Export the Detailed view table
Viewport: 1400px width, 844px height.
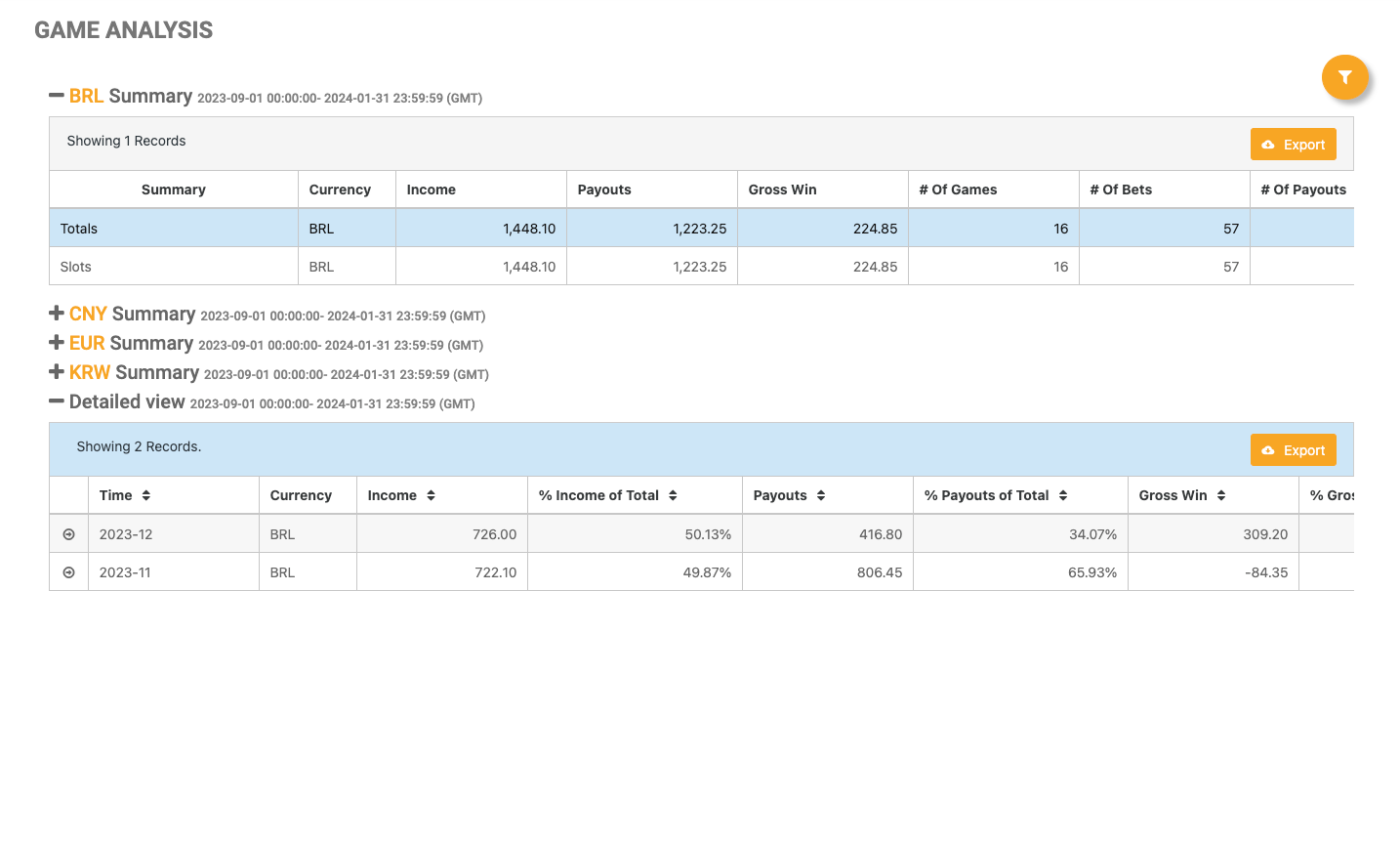tap(1293, 450)
